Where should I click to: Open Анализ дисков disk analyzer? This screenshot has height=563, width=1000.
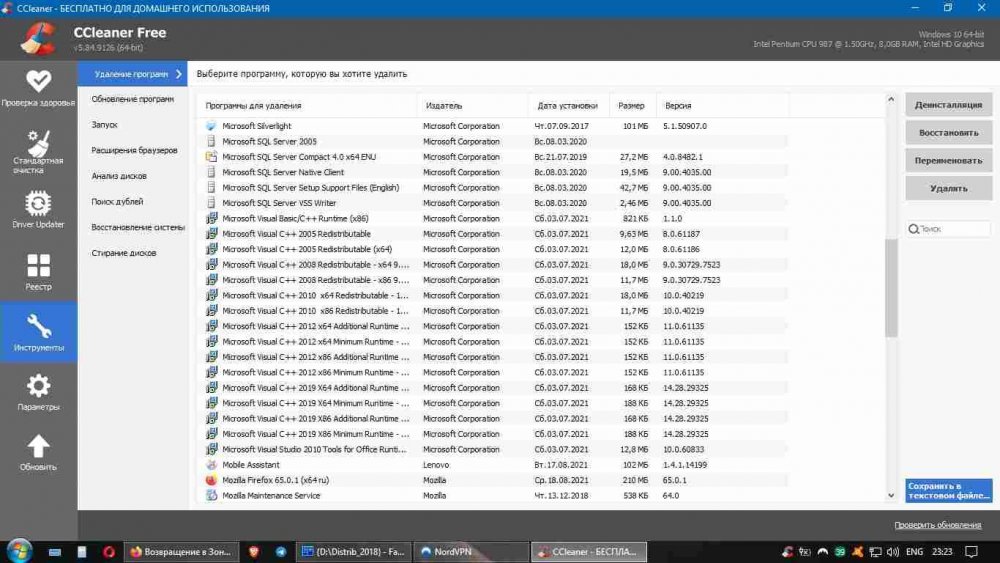click(119, 176)
